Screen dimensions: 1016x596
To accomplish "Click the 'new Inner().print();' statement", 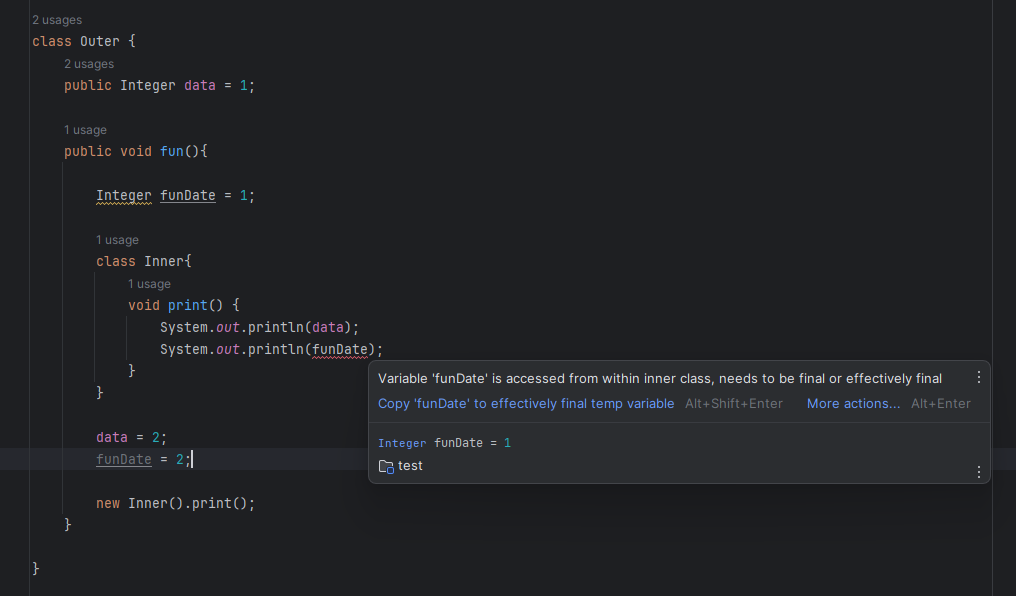I will point(176,503).
